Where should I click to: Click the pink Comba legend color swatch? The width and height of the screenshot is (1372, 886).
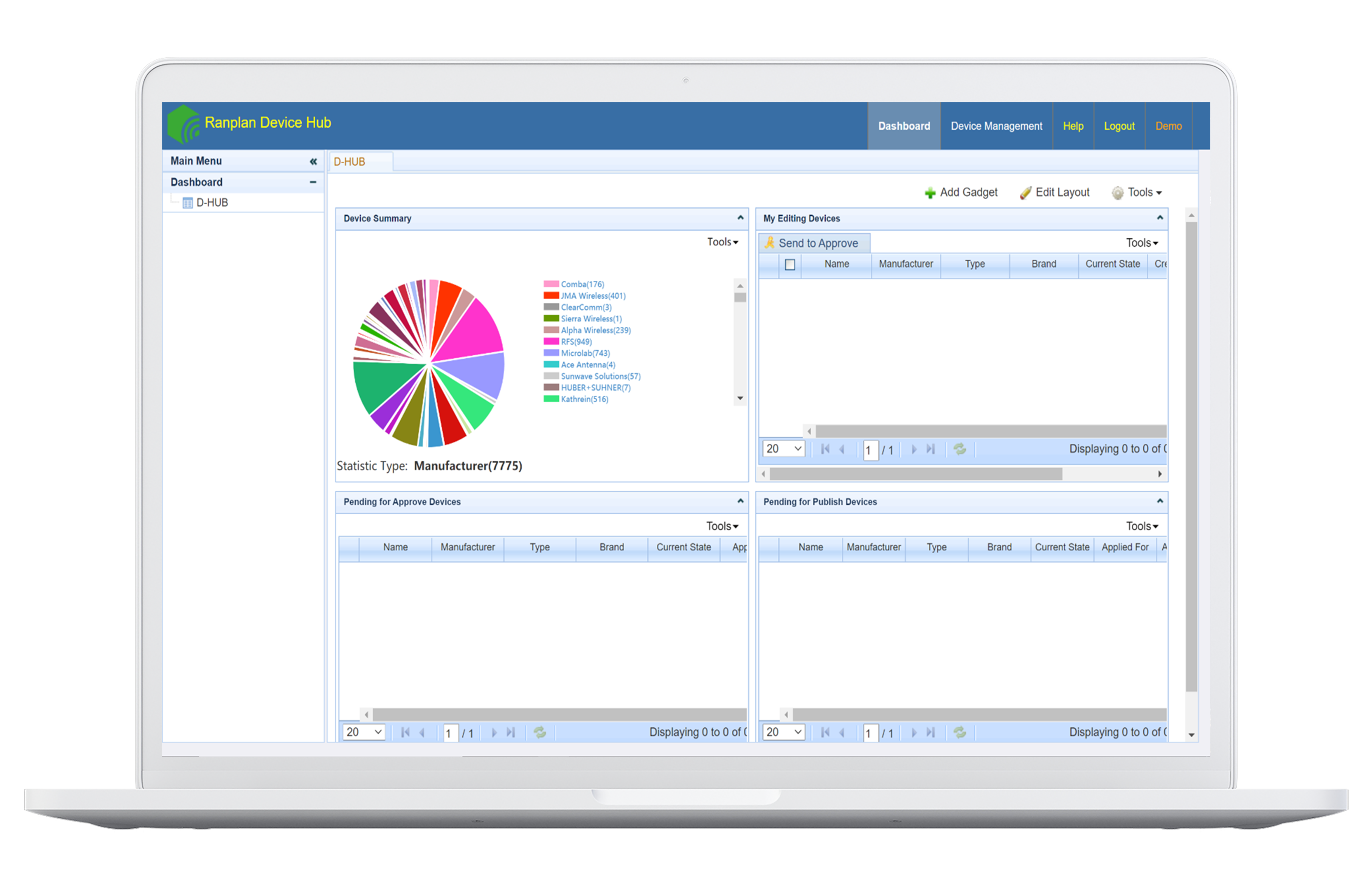[x=551, y=284]
